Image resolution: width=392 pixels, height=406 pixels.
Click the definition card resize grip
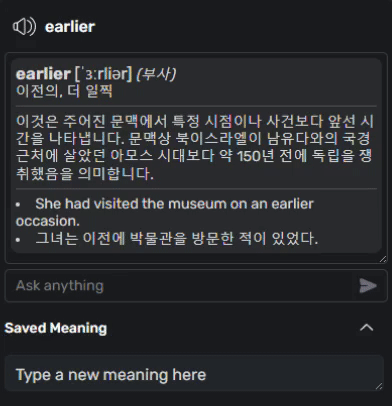click(x=383, y=259)
